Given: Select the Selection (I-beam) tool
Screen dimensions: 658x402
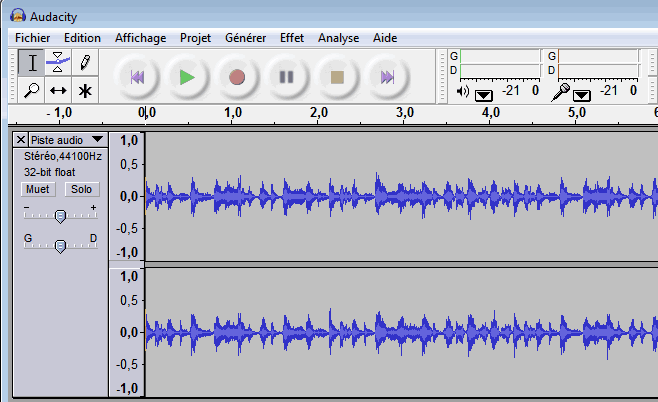Looking at the screenshot, I should click(32, 63).
